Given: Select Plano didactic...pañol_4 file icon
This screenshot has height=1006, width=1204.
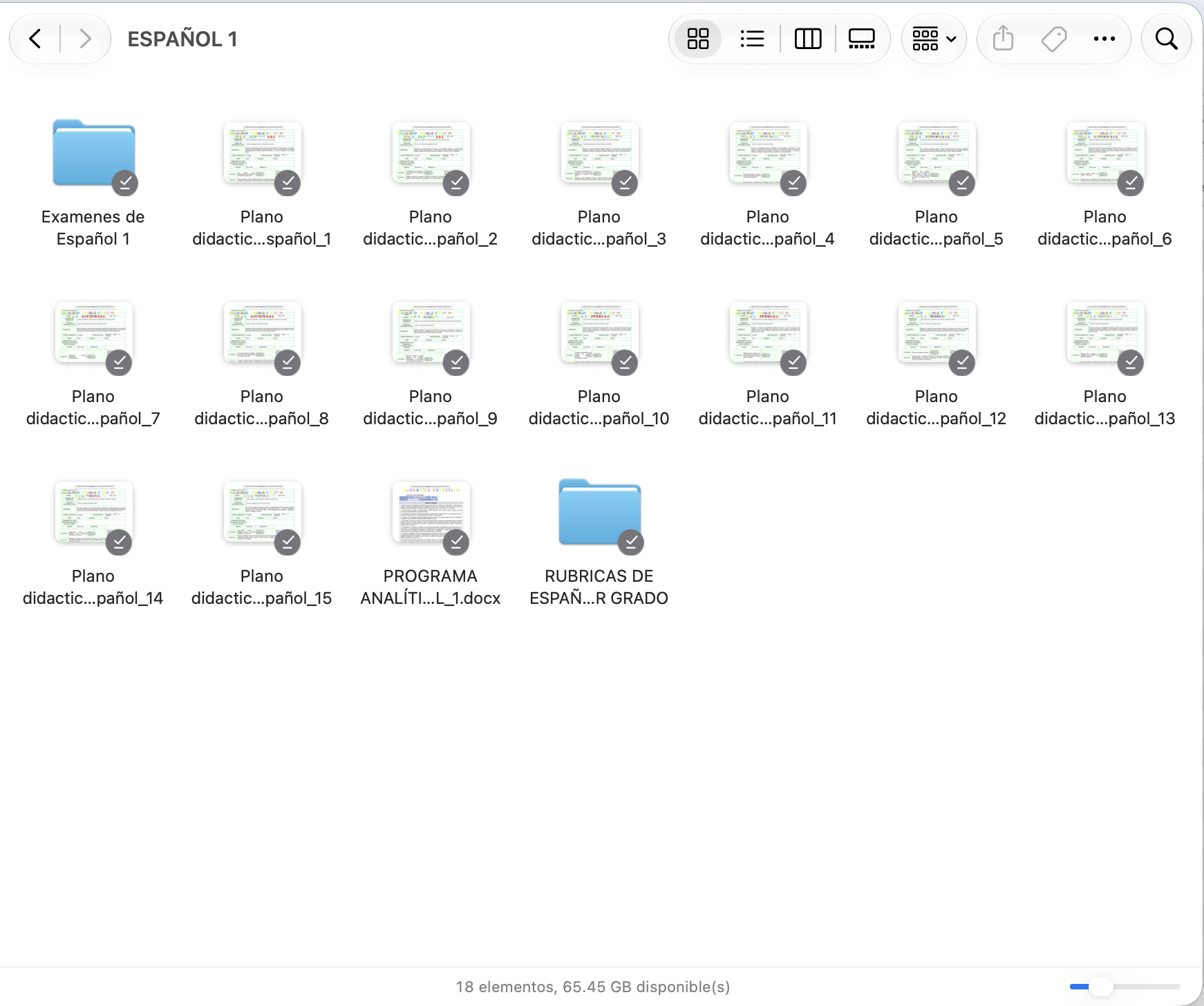Looking at the screenshot, I should [x=768, y=153].
